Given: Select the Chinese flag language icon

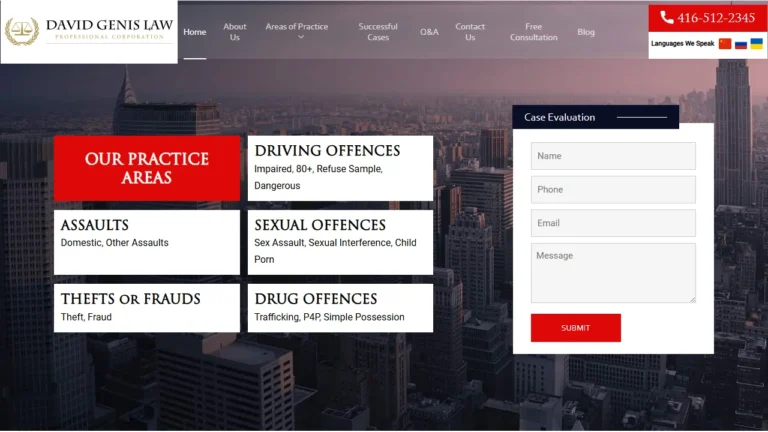Looking at the screenshot, I should tap(725, 44).
